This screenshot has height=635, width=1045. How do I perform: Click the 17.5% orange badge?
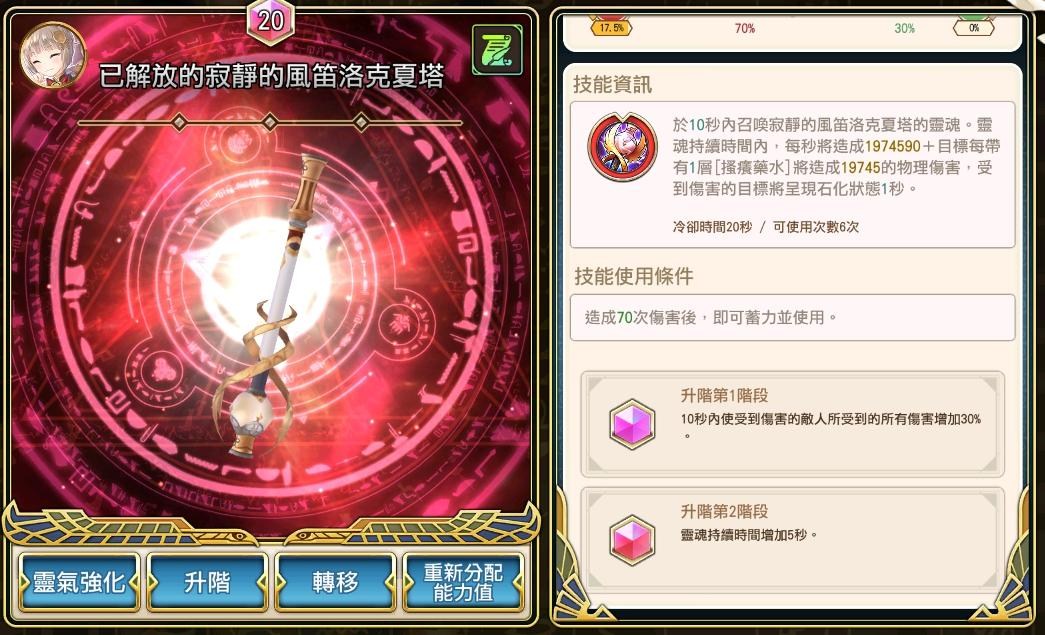click(x=611, y=28)
